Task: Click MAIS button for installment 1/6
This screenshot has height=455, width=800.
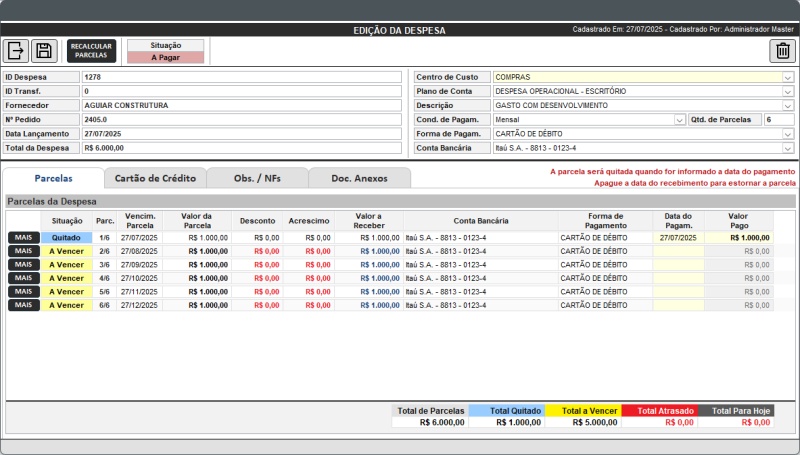Action: tap(24, 238)
